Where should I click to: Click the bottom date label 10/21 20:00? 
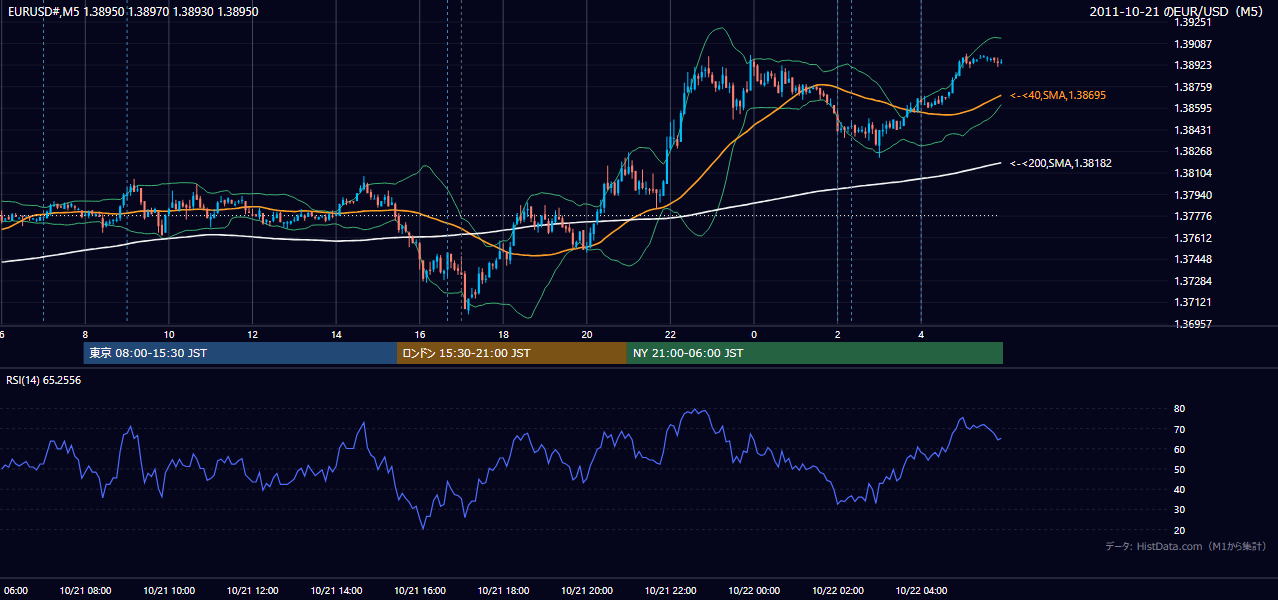click(x=587, y=591)
